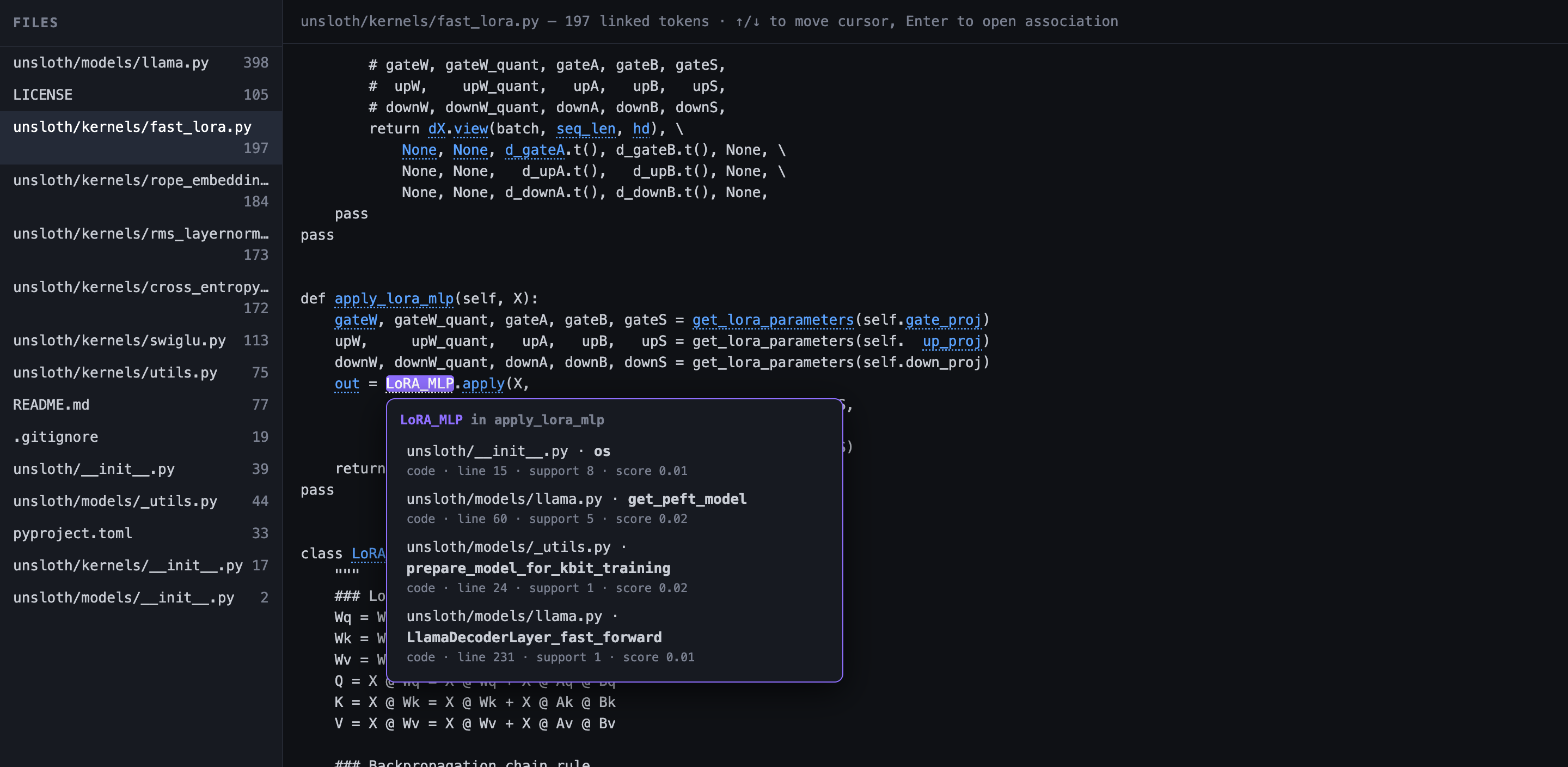Viewport: 1568px width, 767px height.
Task: Click apply_lora_mlp function name link
Action: click(x=394, y=299)
